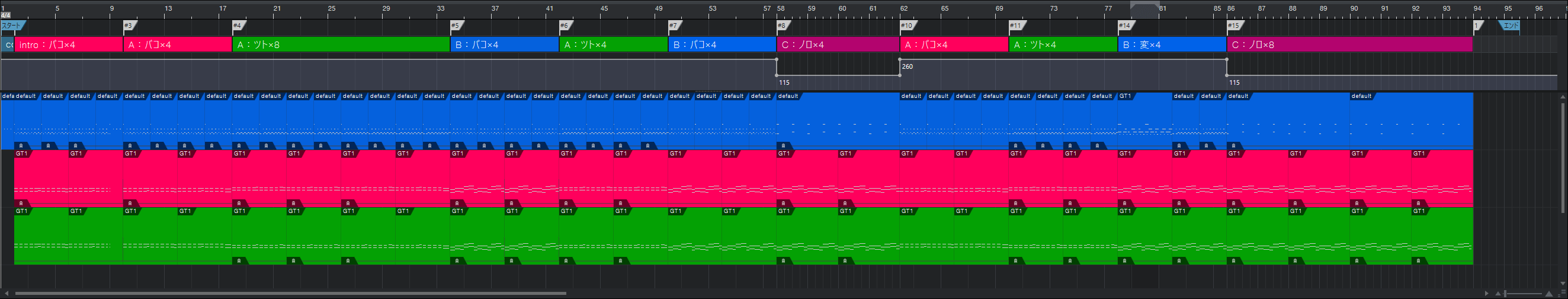Click the blue end marker flag
Viewport: 1568px width, 299px height.
(x=1511, y=26)
